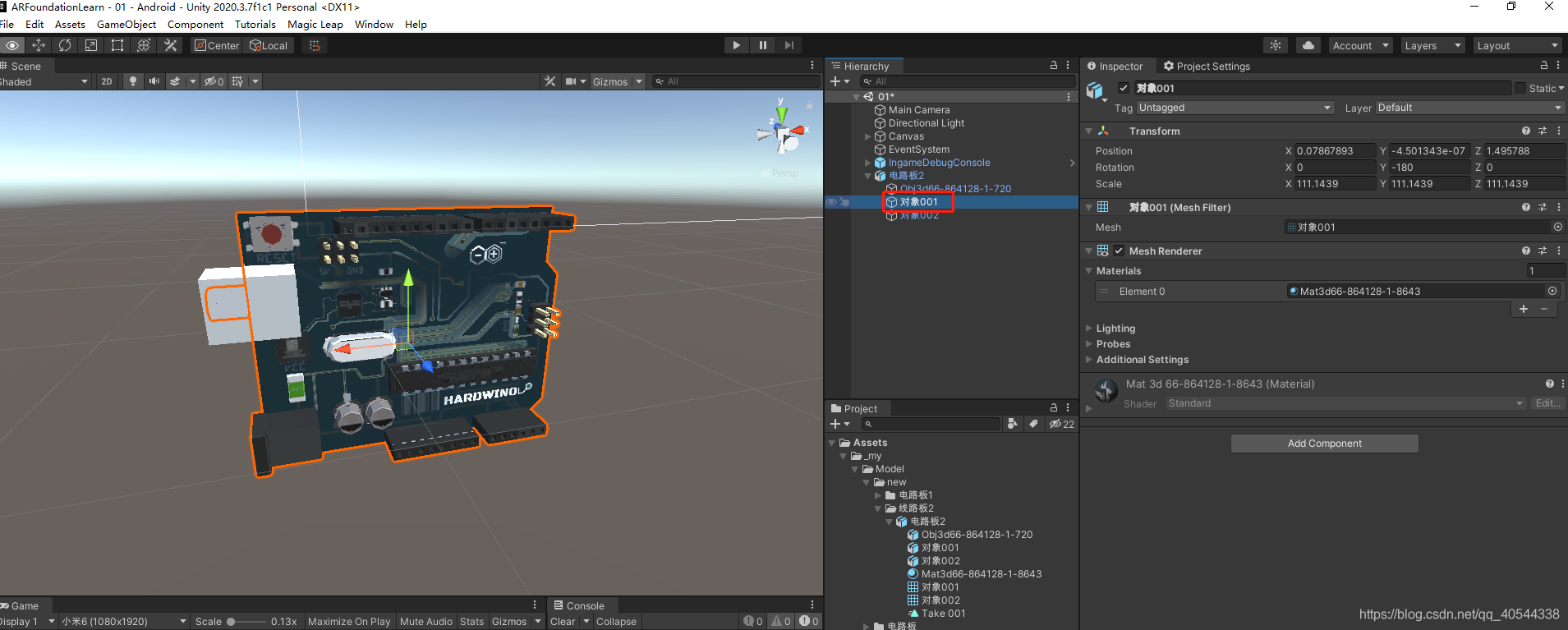Click the Step frame button
This screenshot has height=630, width=1568.
789,45
